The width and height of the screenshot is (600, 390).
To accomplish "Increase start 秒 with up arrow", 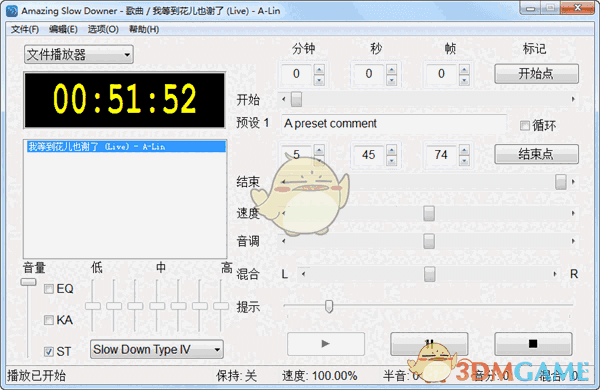I will click(x=391, y=69).
